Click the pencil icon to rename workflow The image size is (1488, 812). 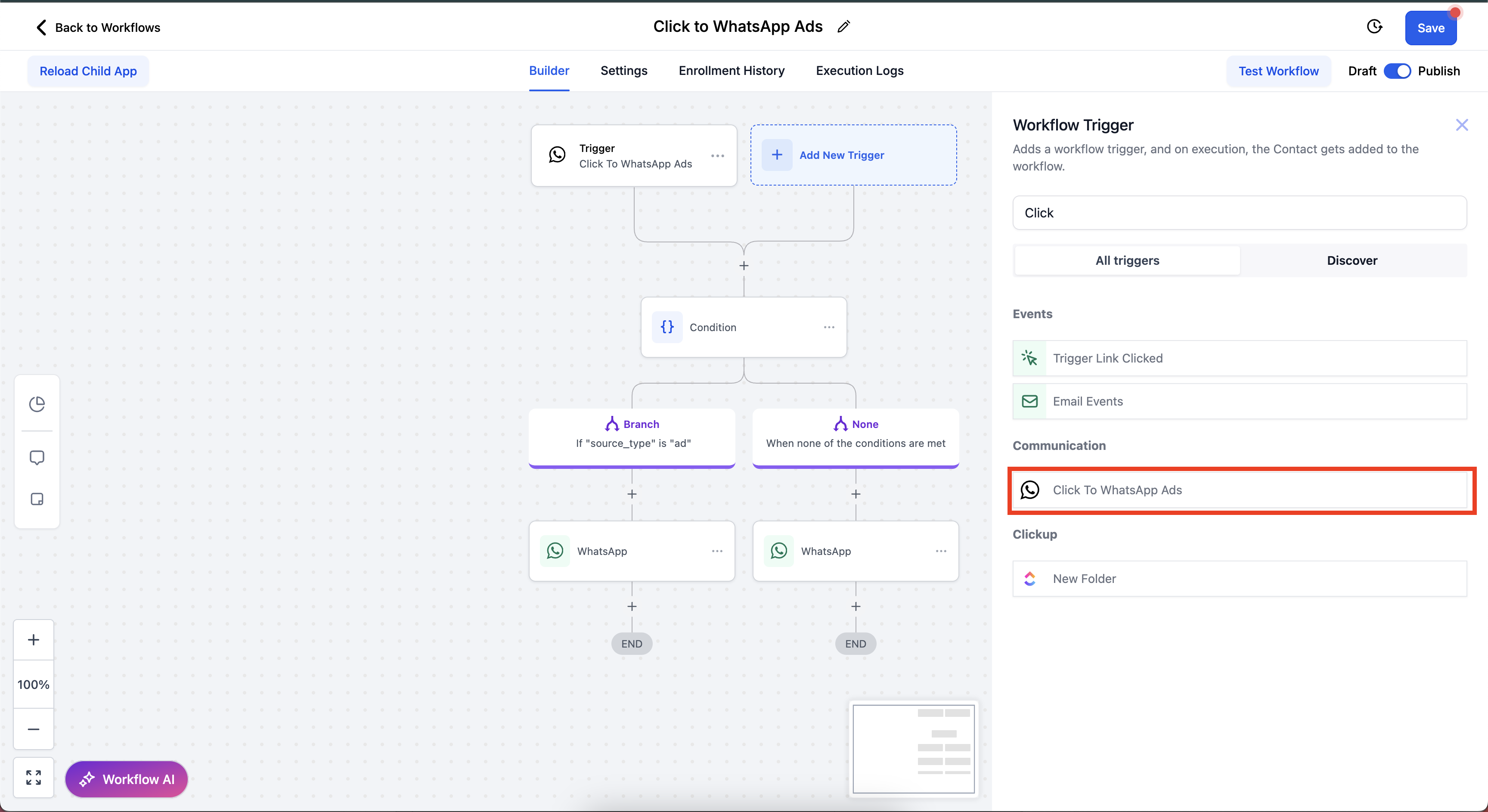[x=843, y=27]
